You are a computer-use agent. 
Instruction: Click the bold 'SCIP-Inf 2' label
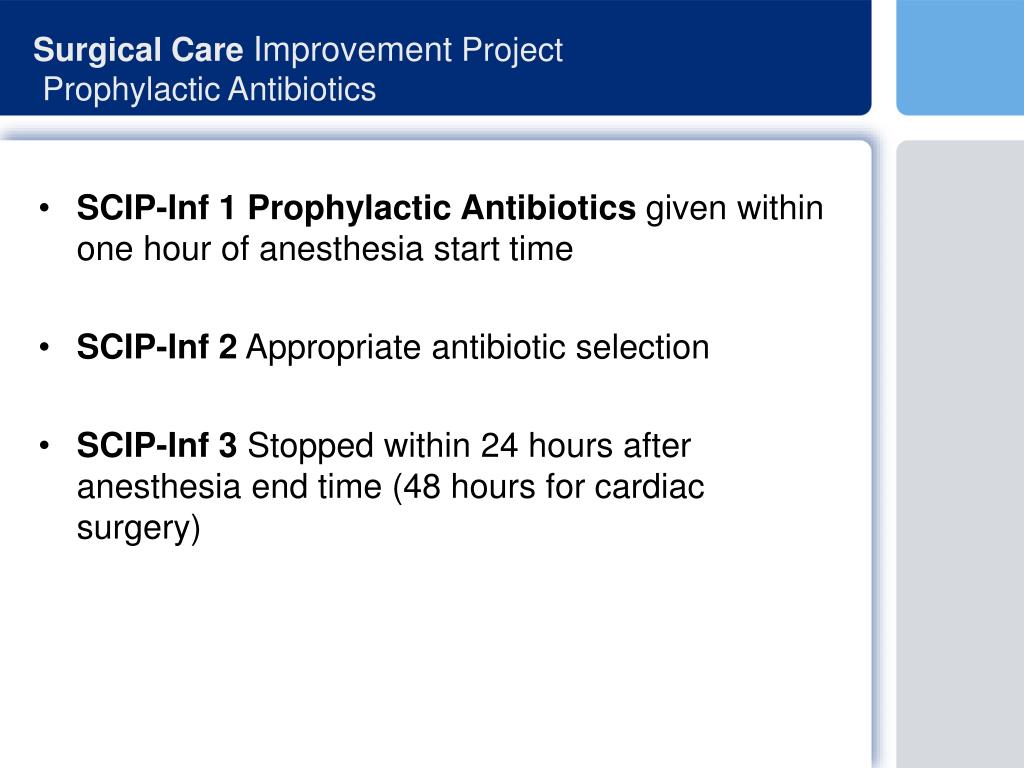[157, 347]
